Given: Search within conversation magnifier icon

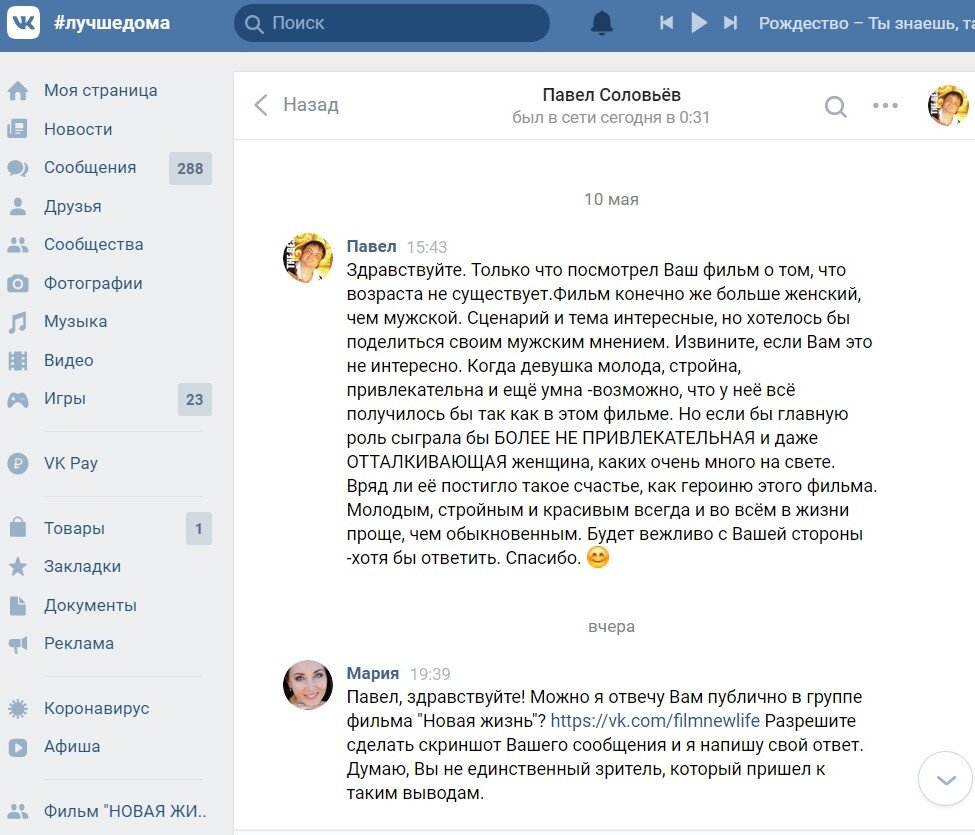Looking at the screenshot, I should coord(835,106).
